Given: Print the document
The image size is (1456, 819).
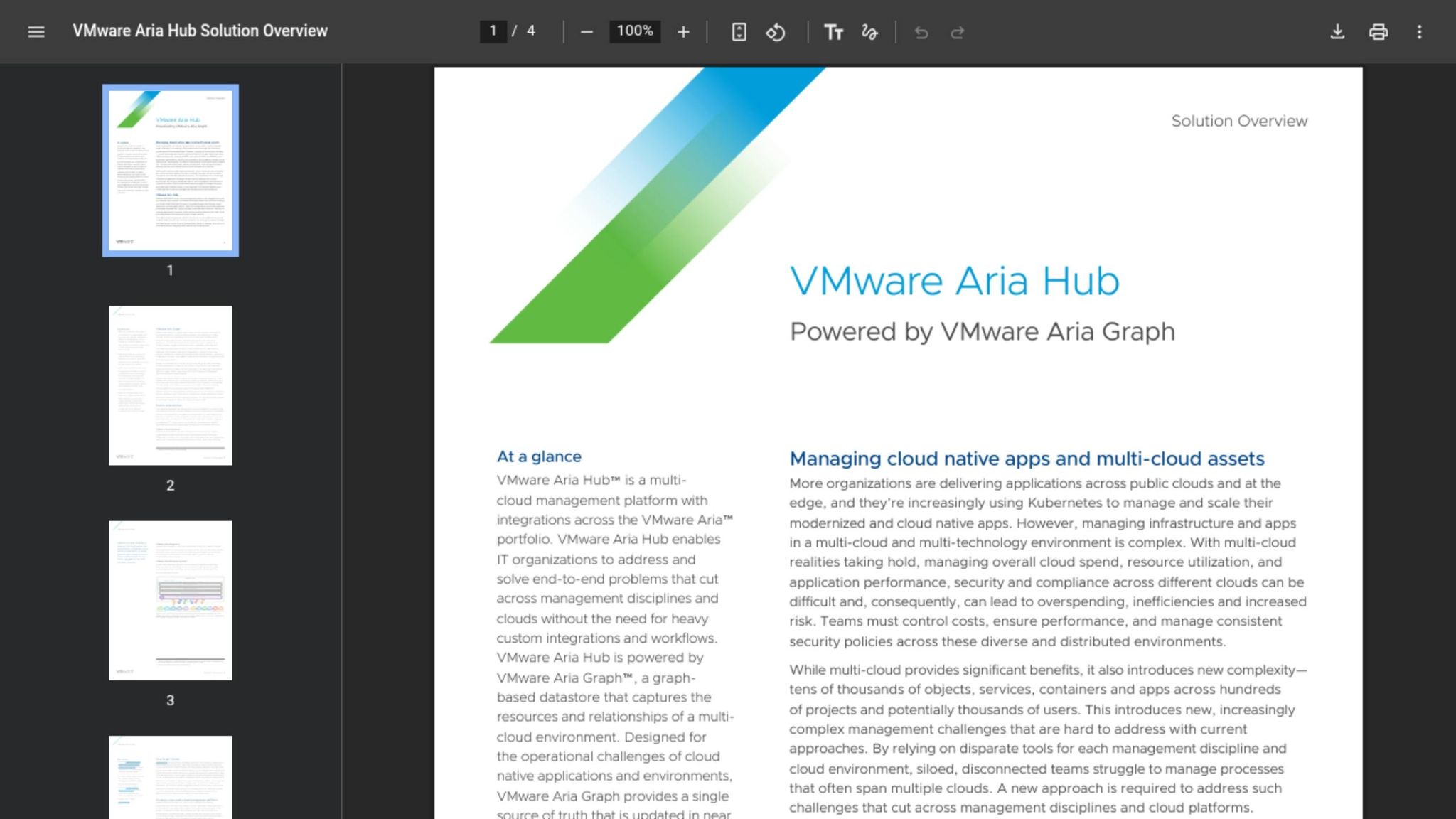Looking at the screenshot, I should (1379, 32).
